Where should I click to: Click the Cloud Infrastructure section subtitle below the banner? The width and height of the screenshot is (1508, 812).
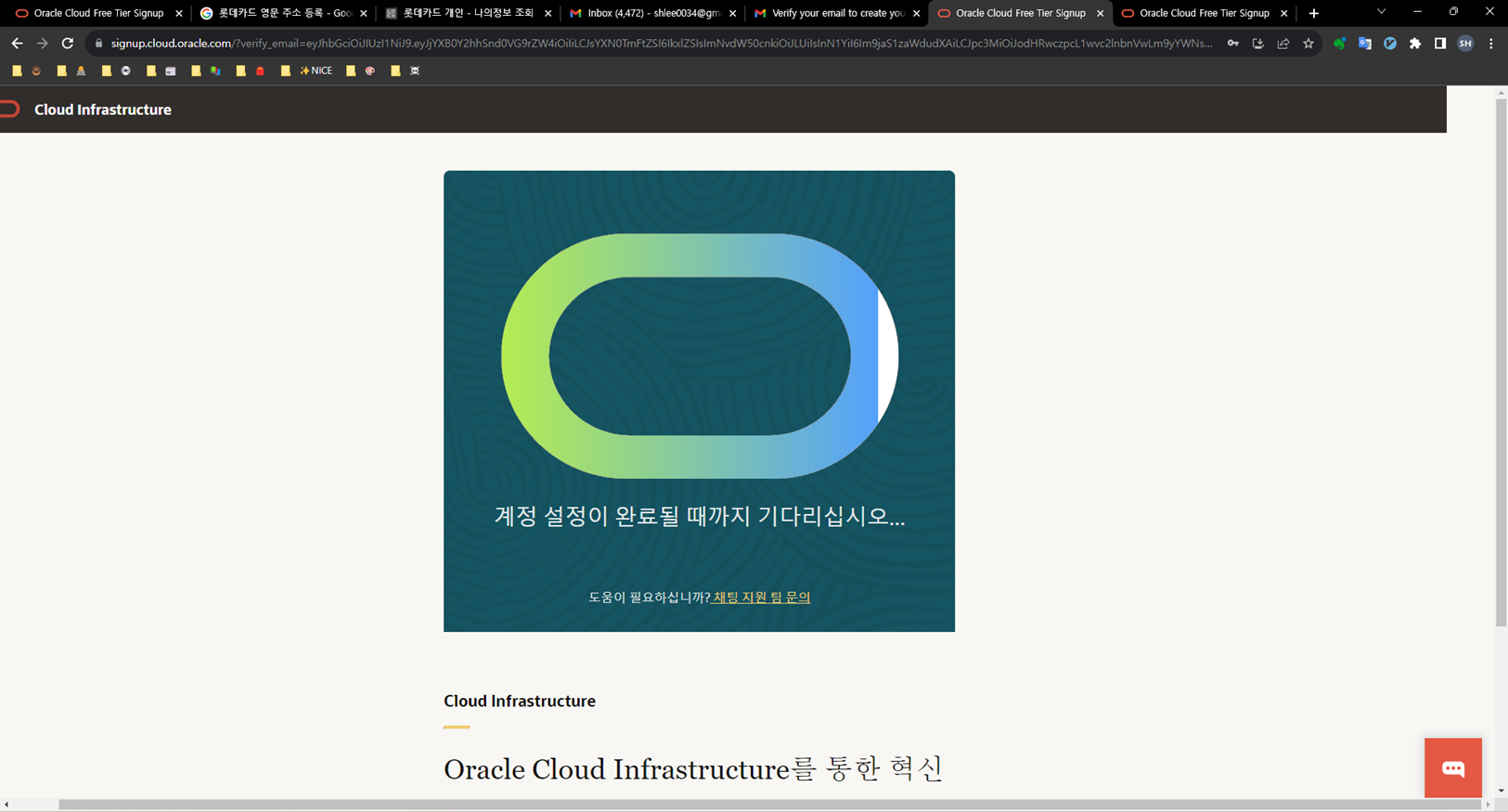520,702
